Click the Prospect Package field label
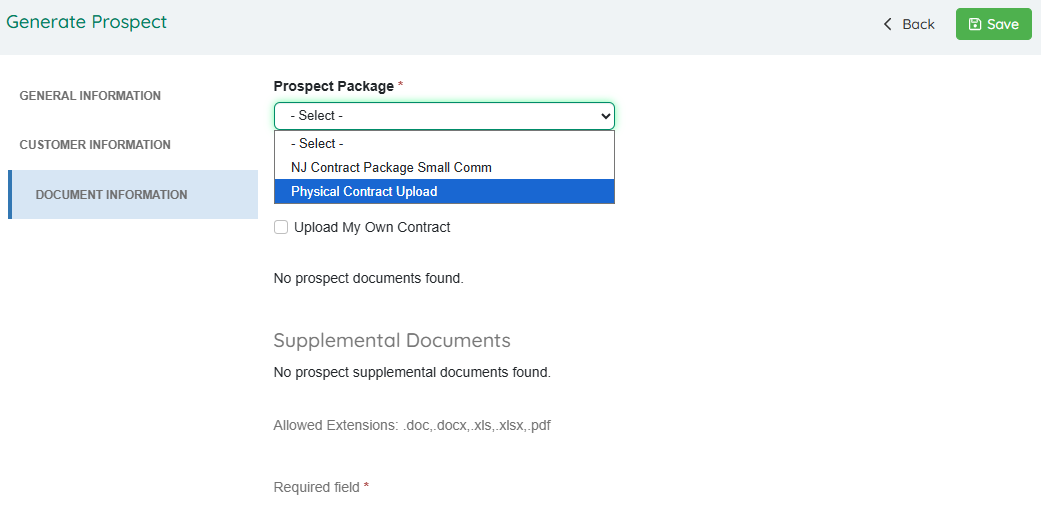Image resolution: width=1041 pixels, height=532 pixels. click(333, 86)
